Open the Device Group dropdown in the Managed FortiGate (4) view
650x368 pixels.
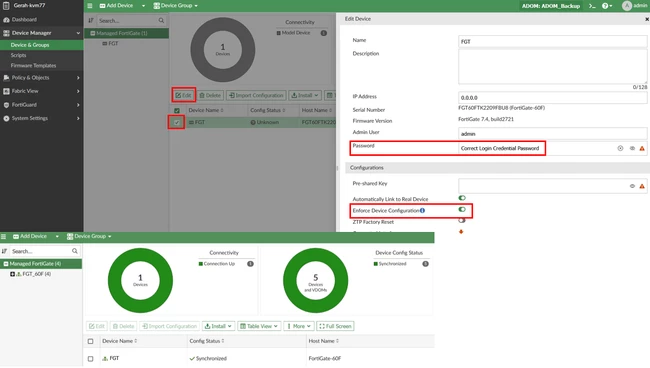point(89,236)
